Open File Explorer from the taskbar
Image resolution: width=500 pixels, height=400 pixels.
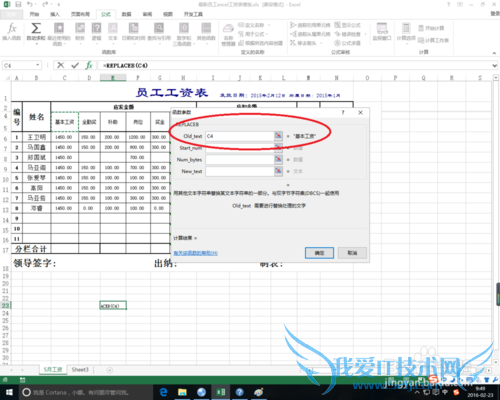pyautogui.click(x=182, y=392)
